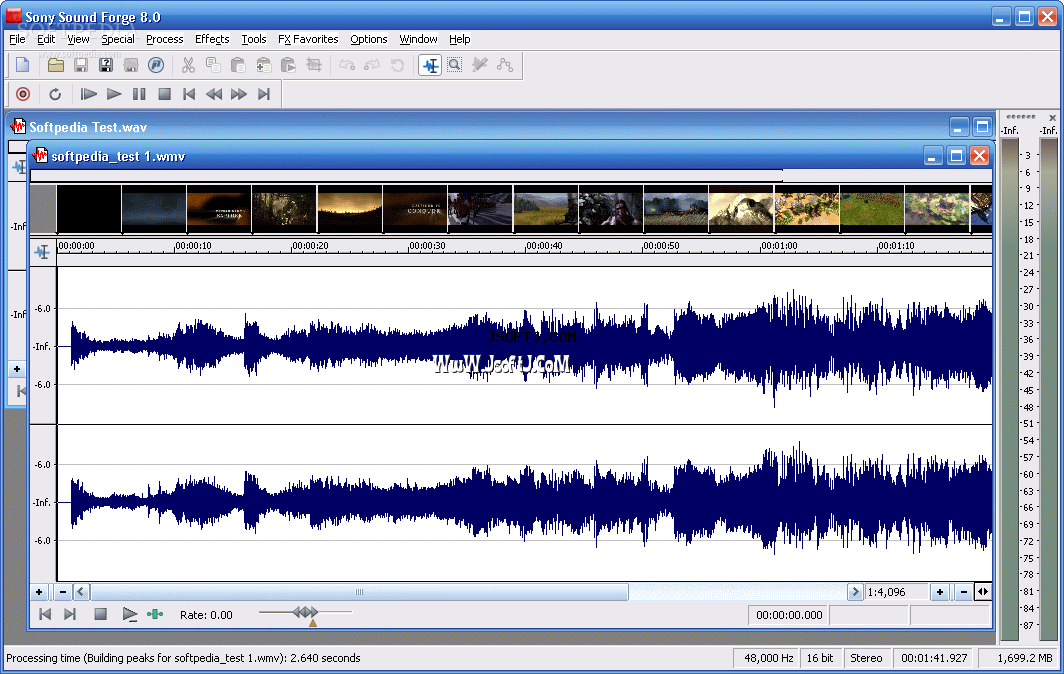Viewport: 1064px width, 674px height.
Task: Click the Undo icon
Action: tap(347, 65)
